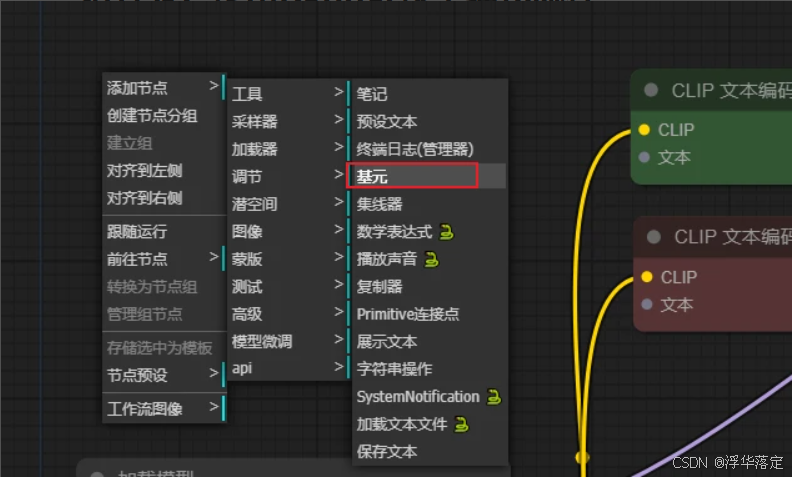
Task: Expand the 高级 category
Action: click(288, 314)
